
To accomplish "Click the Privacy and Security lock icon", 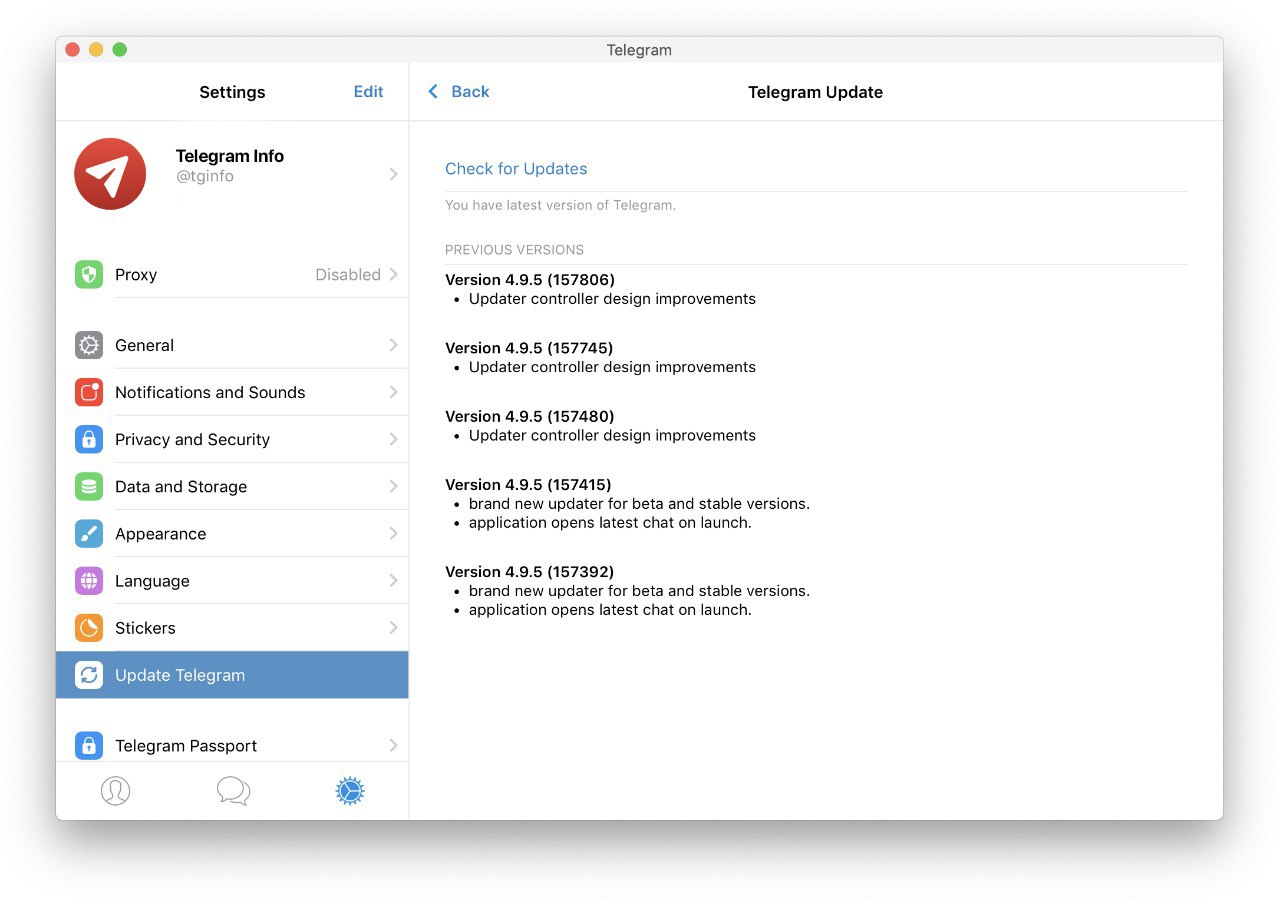I will pos(89,439).
